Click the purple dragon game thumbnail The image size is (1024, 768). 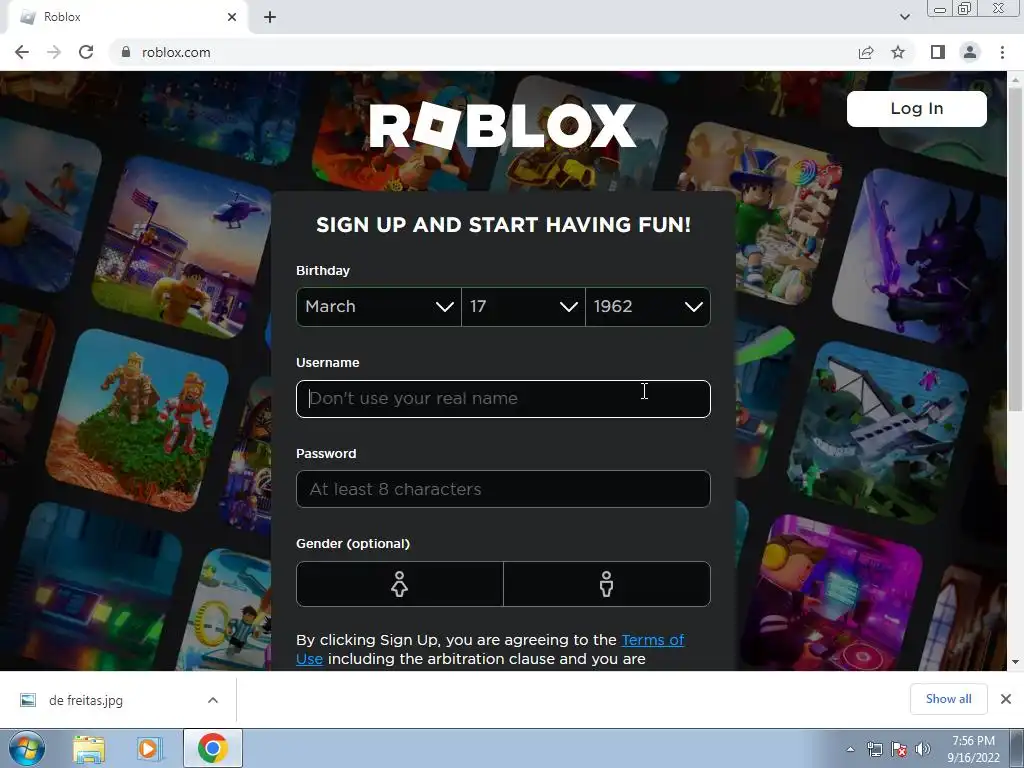921,258
